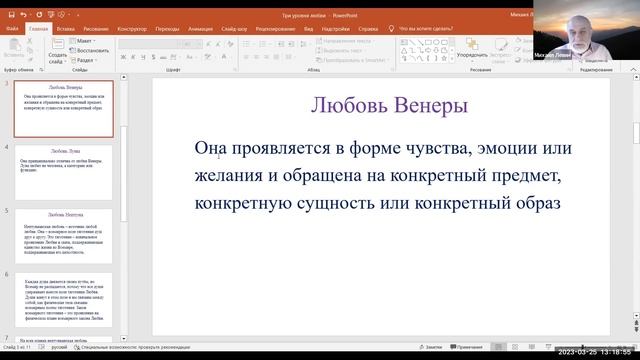
Task: Open the Рецензирование tab
Action: tap(276, 29)
